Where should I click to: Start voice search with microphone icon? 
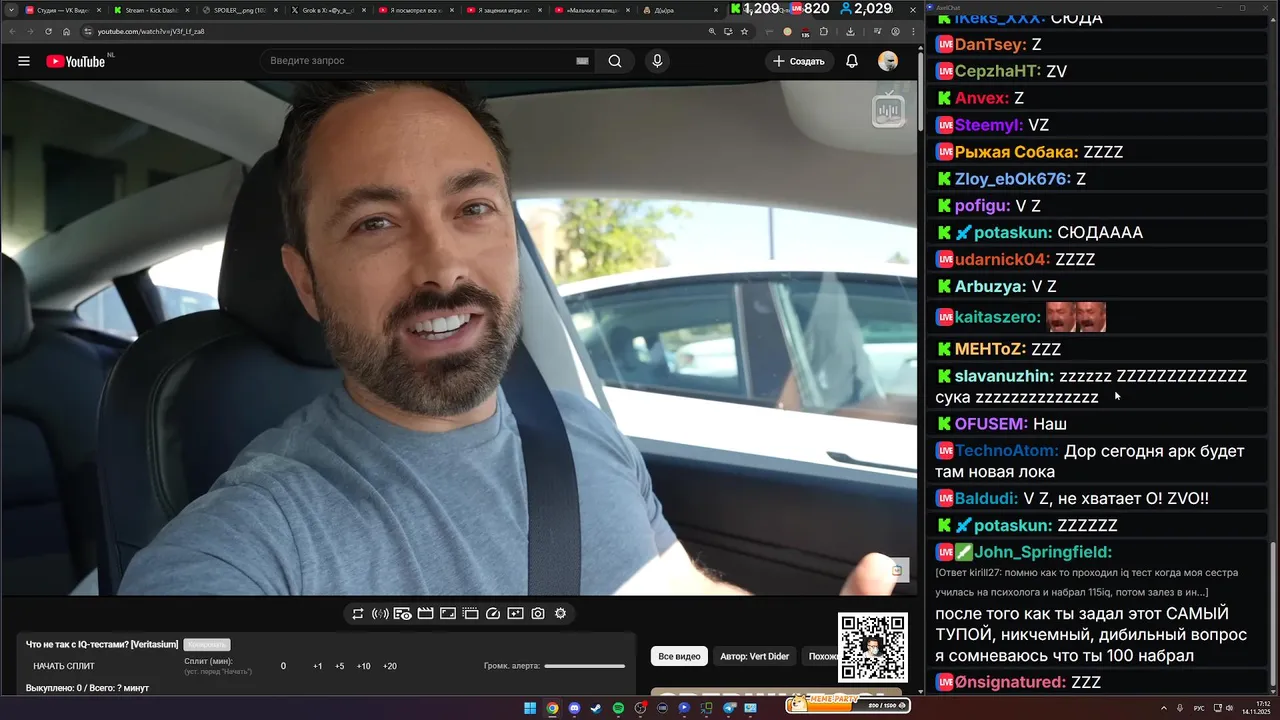click(657, 61)
